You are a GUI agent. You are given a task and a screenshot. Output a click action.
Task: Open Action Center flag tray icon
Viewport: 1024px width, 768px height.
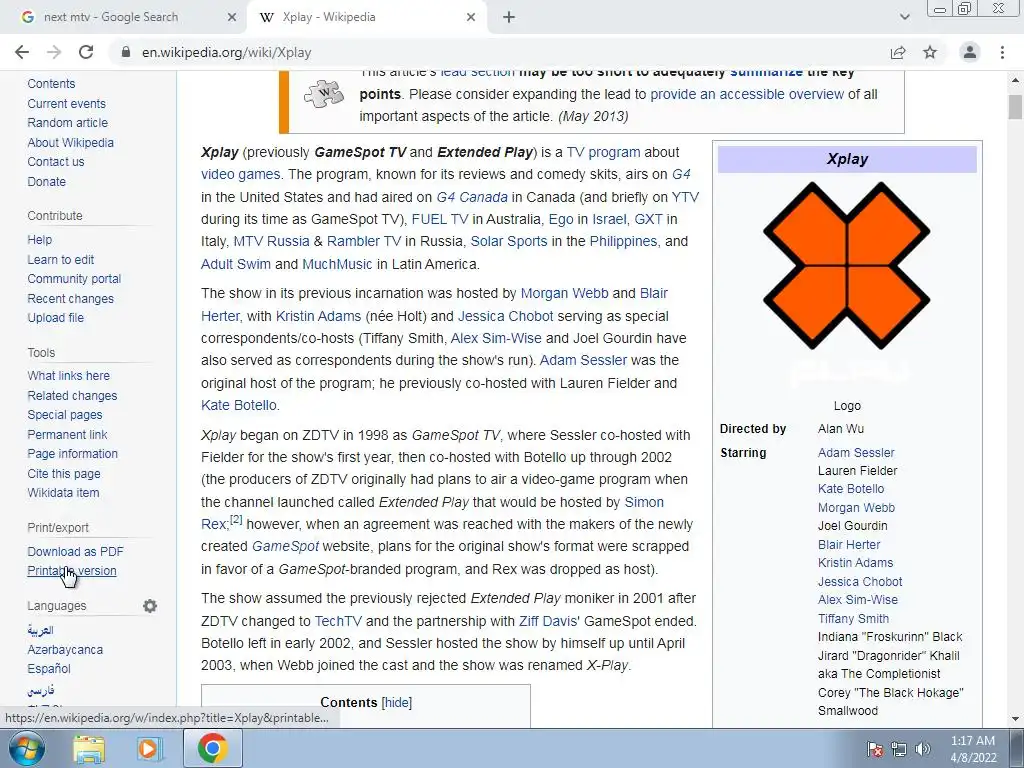[x=874, y=749]
